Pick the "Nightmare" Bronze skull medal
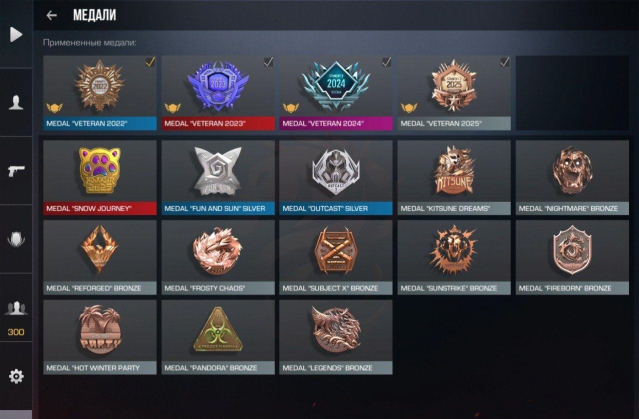This screenshot has height=419, width=639. (x=572, y=177)
